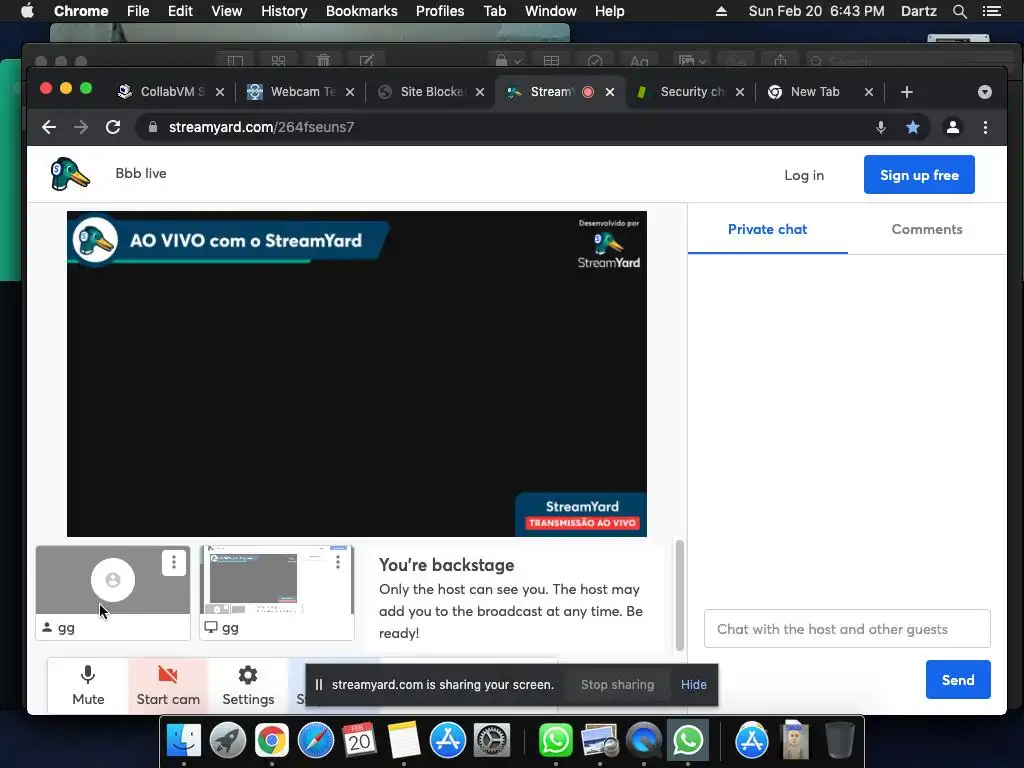Click the StreamYard duck logo

70,174
